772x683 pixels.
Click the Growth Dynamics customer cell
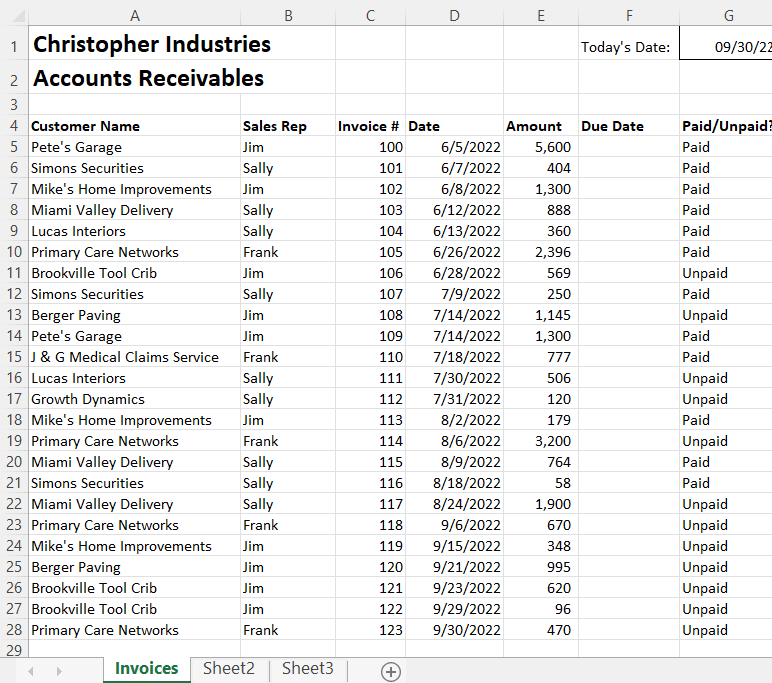pos(88,399)
